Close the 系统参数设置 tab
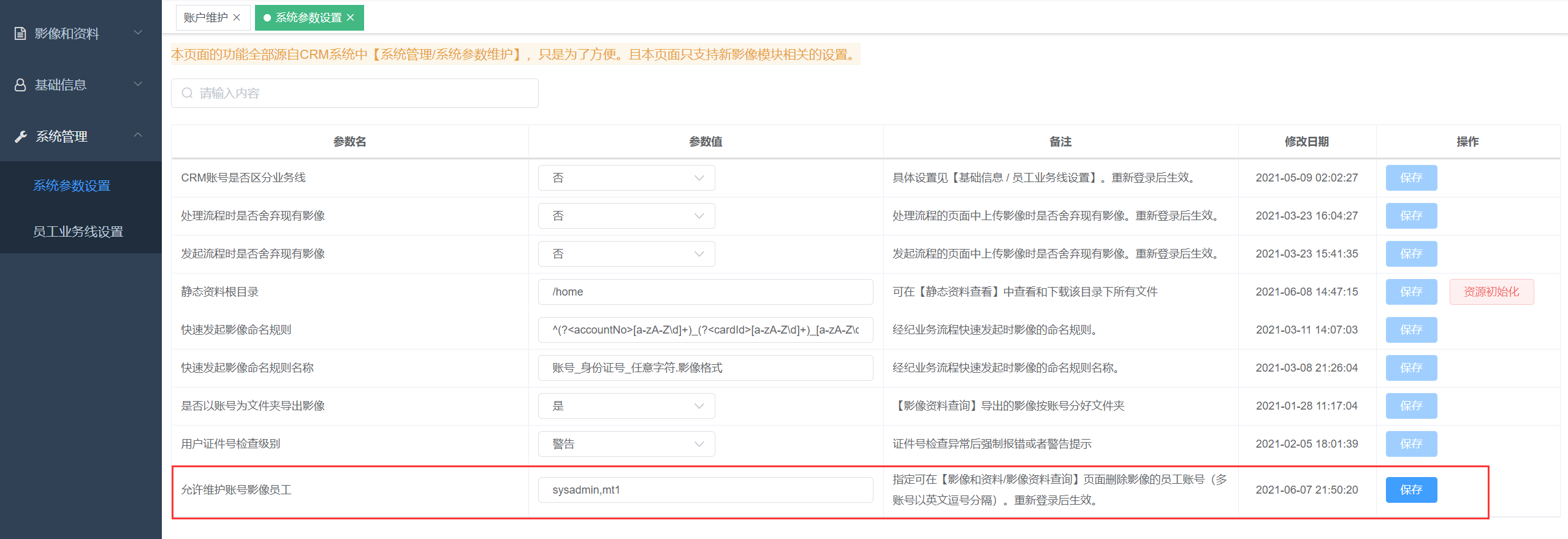Viewport: 1568px width, 539px height. 351,18
